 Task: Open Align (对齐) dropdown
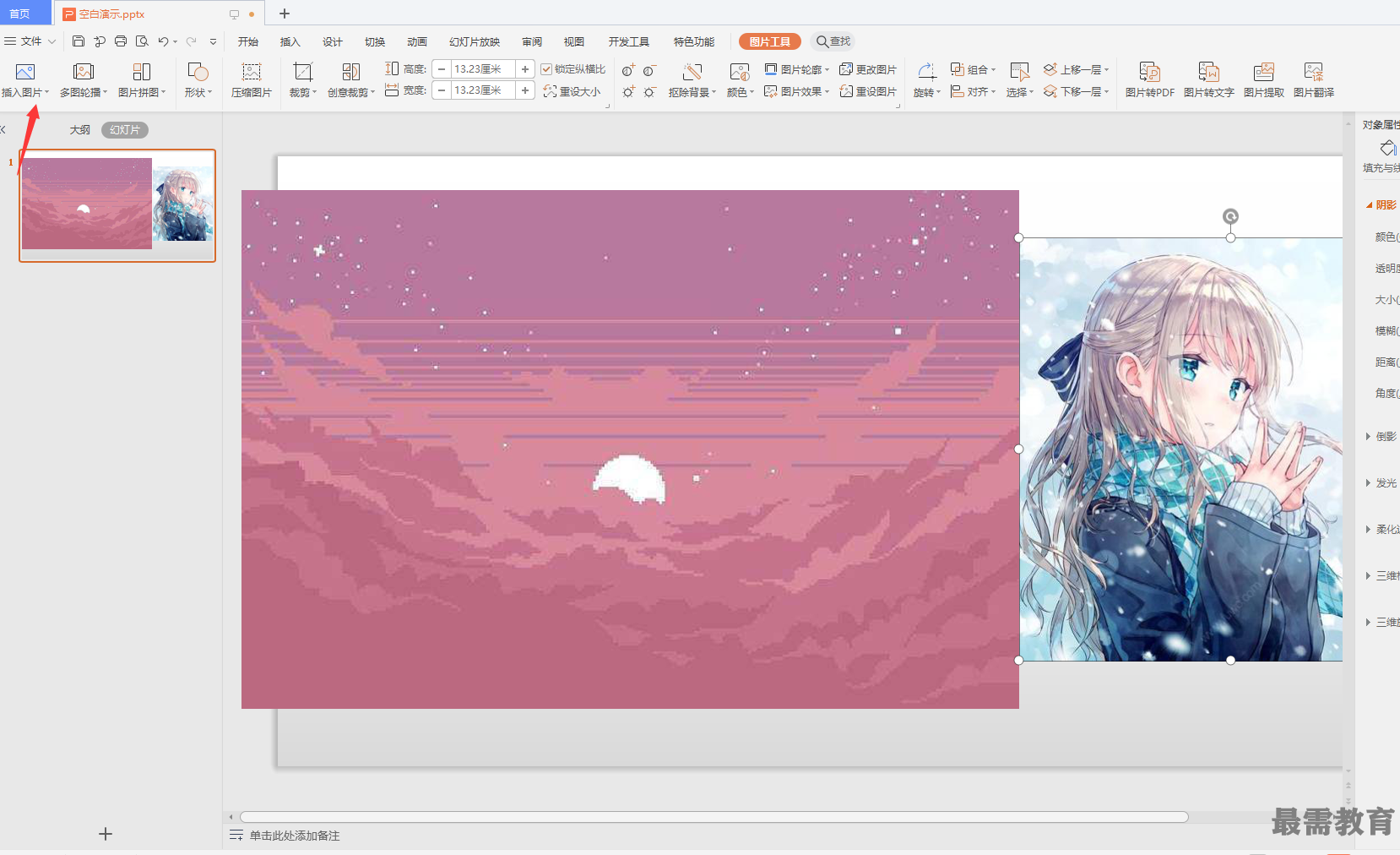(973, 91)
